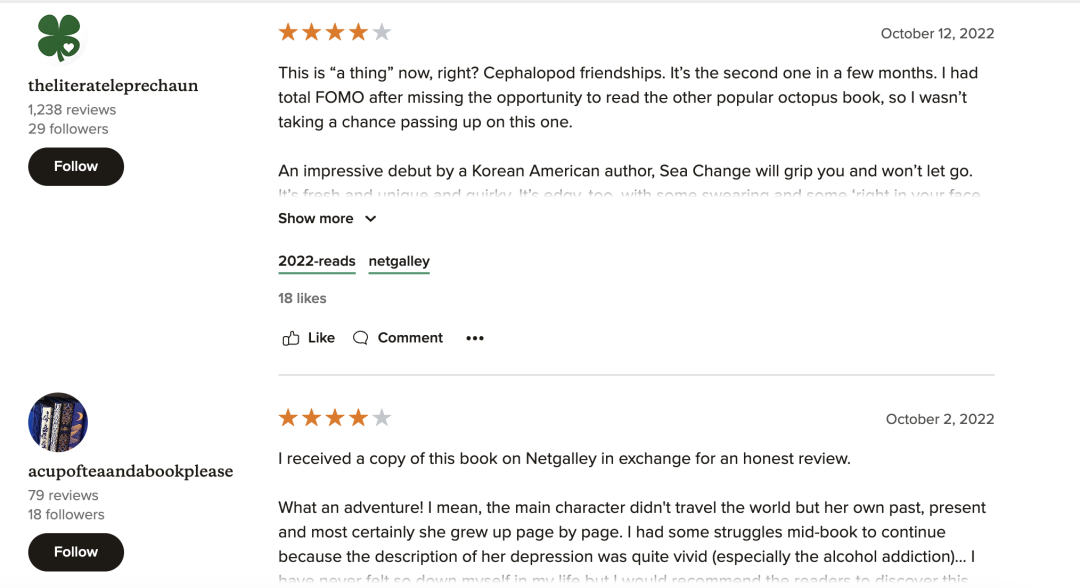Follow acupofteaandabookplease
Image resolution: width=1080 pixels, height=588 pixels.
click(76, 552)
